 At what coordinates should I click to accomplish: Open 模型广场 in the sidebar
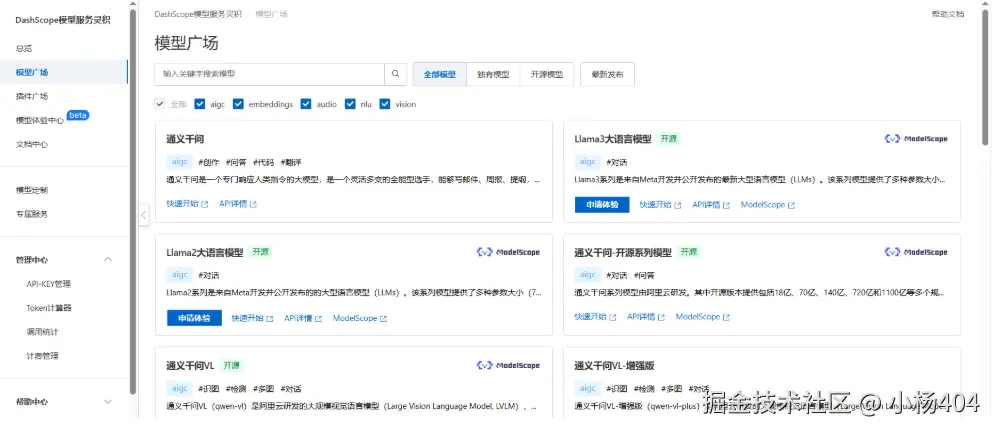tap(32, 72)
